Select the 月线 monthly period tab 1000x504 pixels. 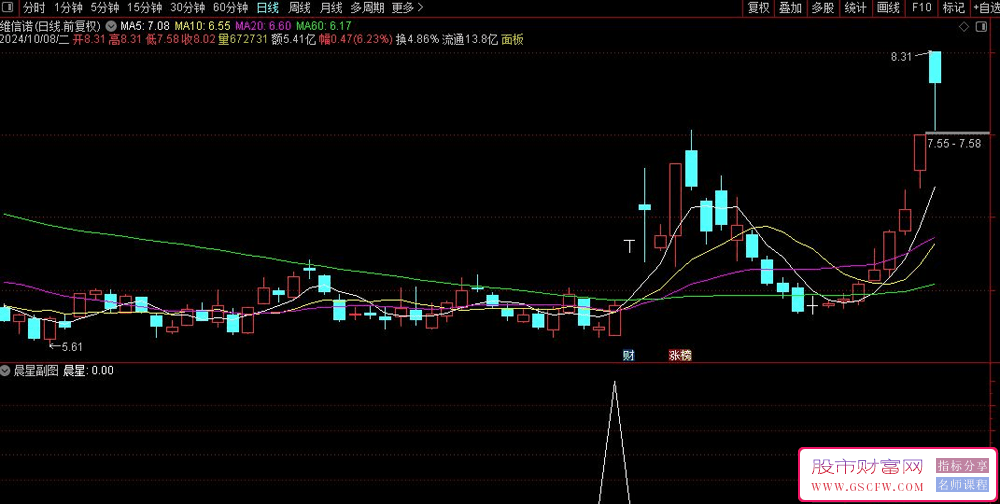331,8
